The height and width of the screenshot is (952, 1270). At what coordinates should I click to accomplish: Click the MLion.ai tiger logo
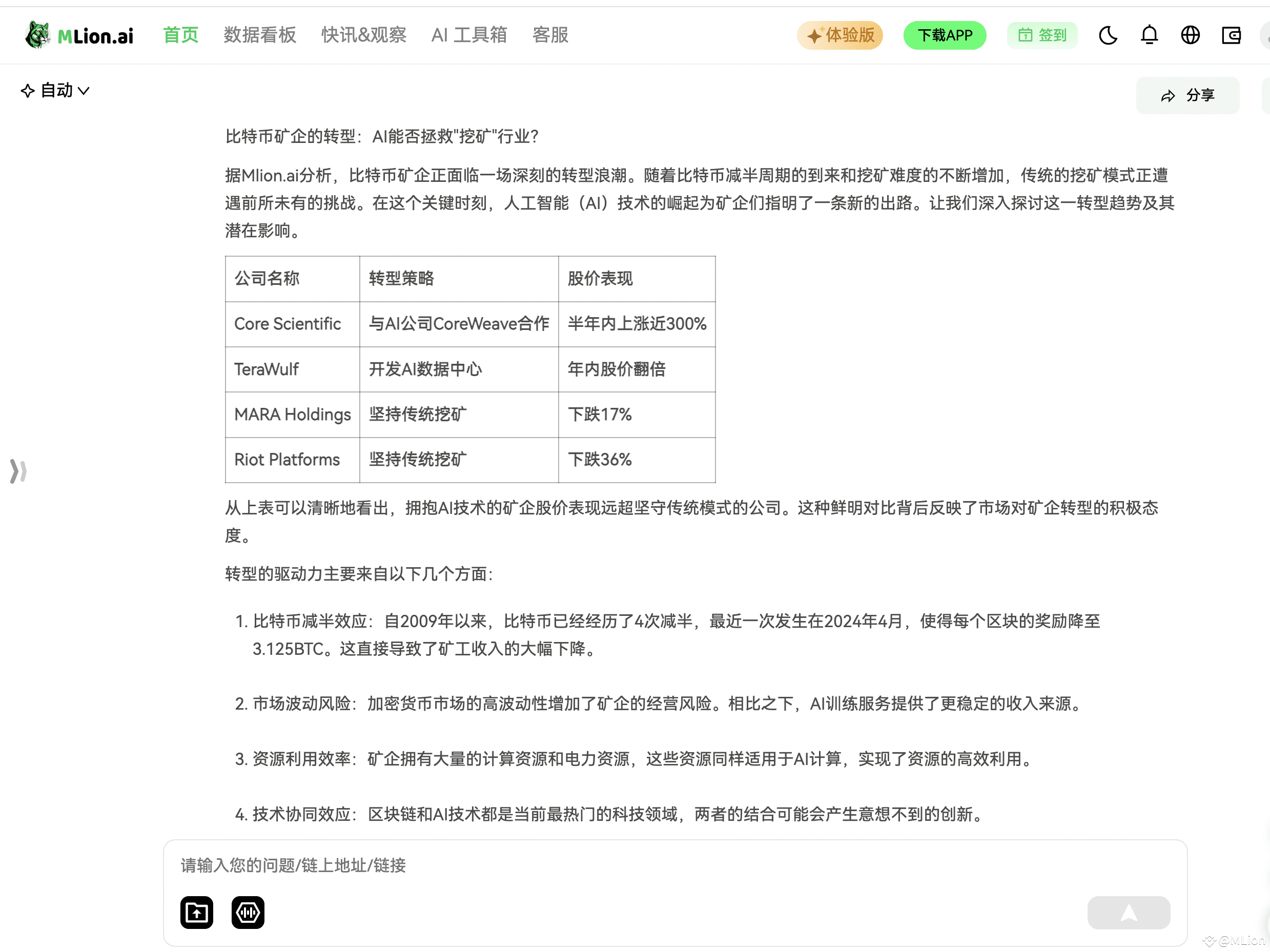pos(37,34)
